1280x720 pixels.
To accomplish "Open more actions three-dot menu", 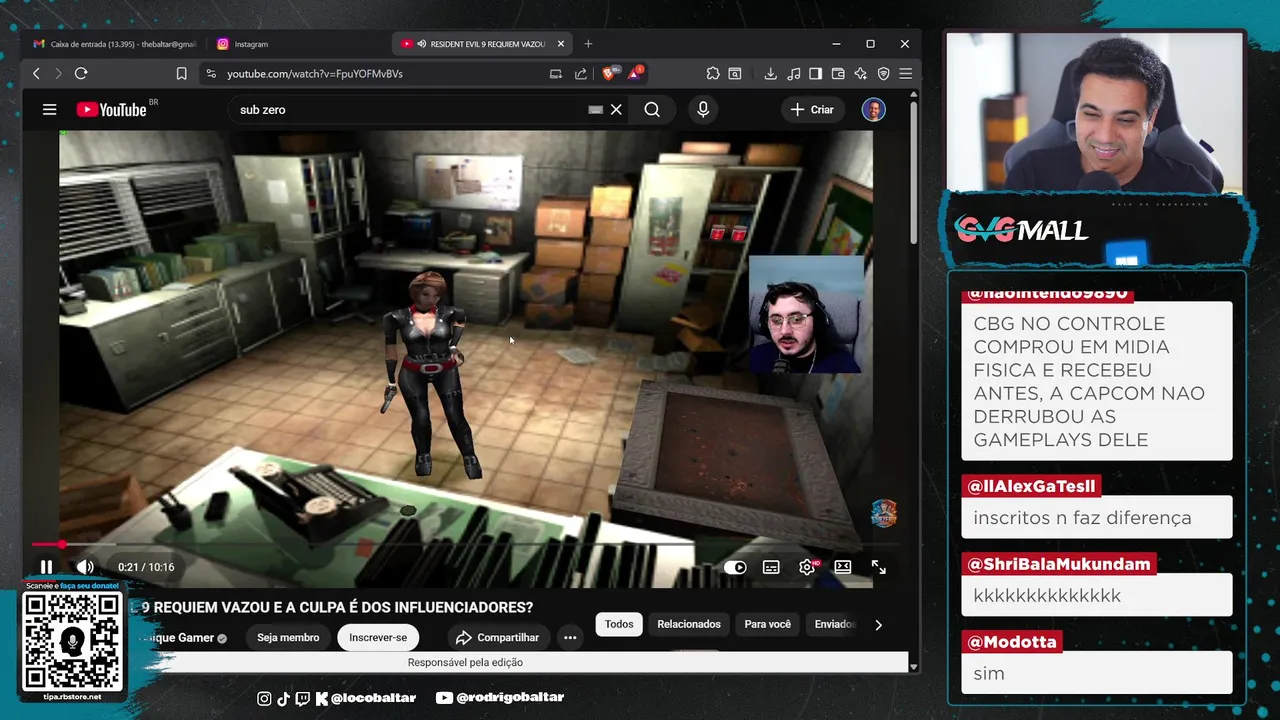I will (x=570, y=638).
